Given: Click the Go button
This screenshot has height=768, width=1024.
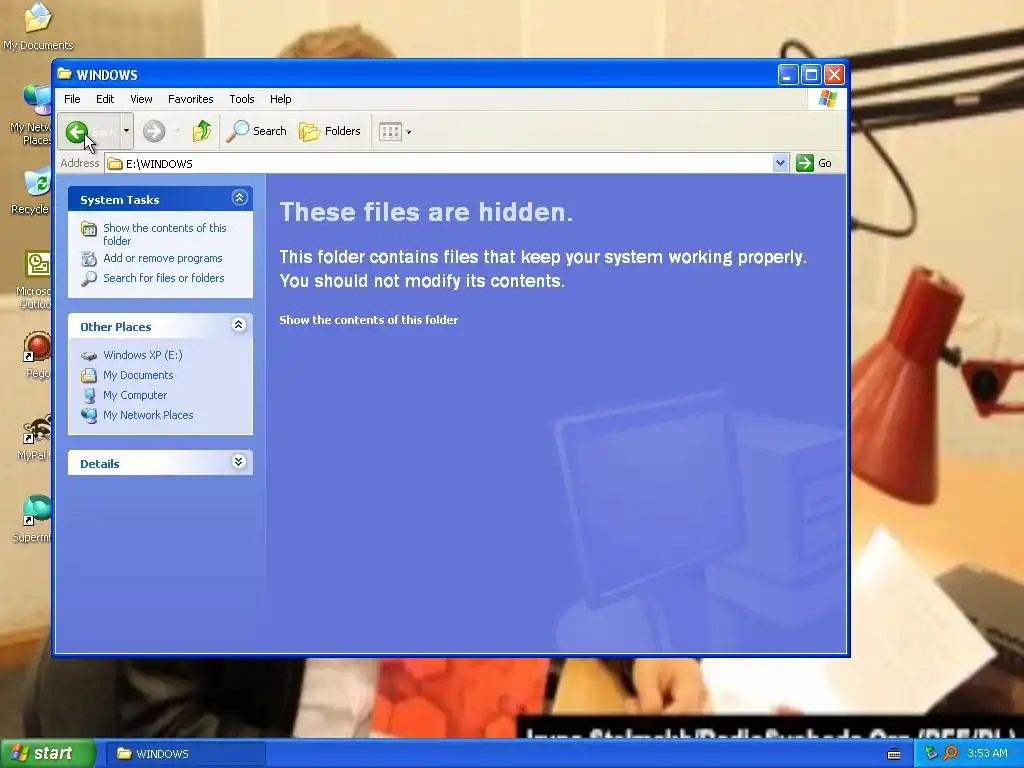Looking at the screenshot, I should pyautogui.click(x=814, y=163).
